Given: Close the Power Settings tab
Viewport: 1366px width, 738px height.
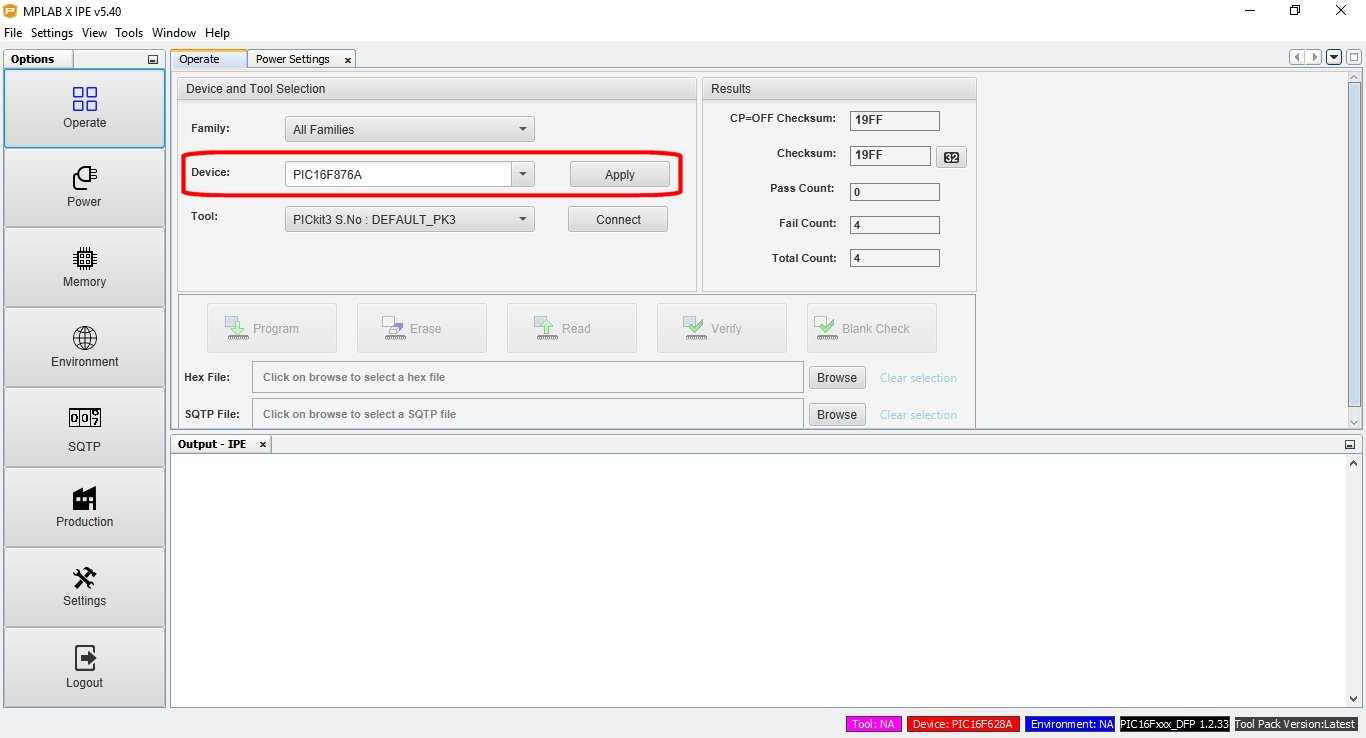Looking at the screenshot, I should [x=348, y=60].
